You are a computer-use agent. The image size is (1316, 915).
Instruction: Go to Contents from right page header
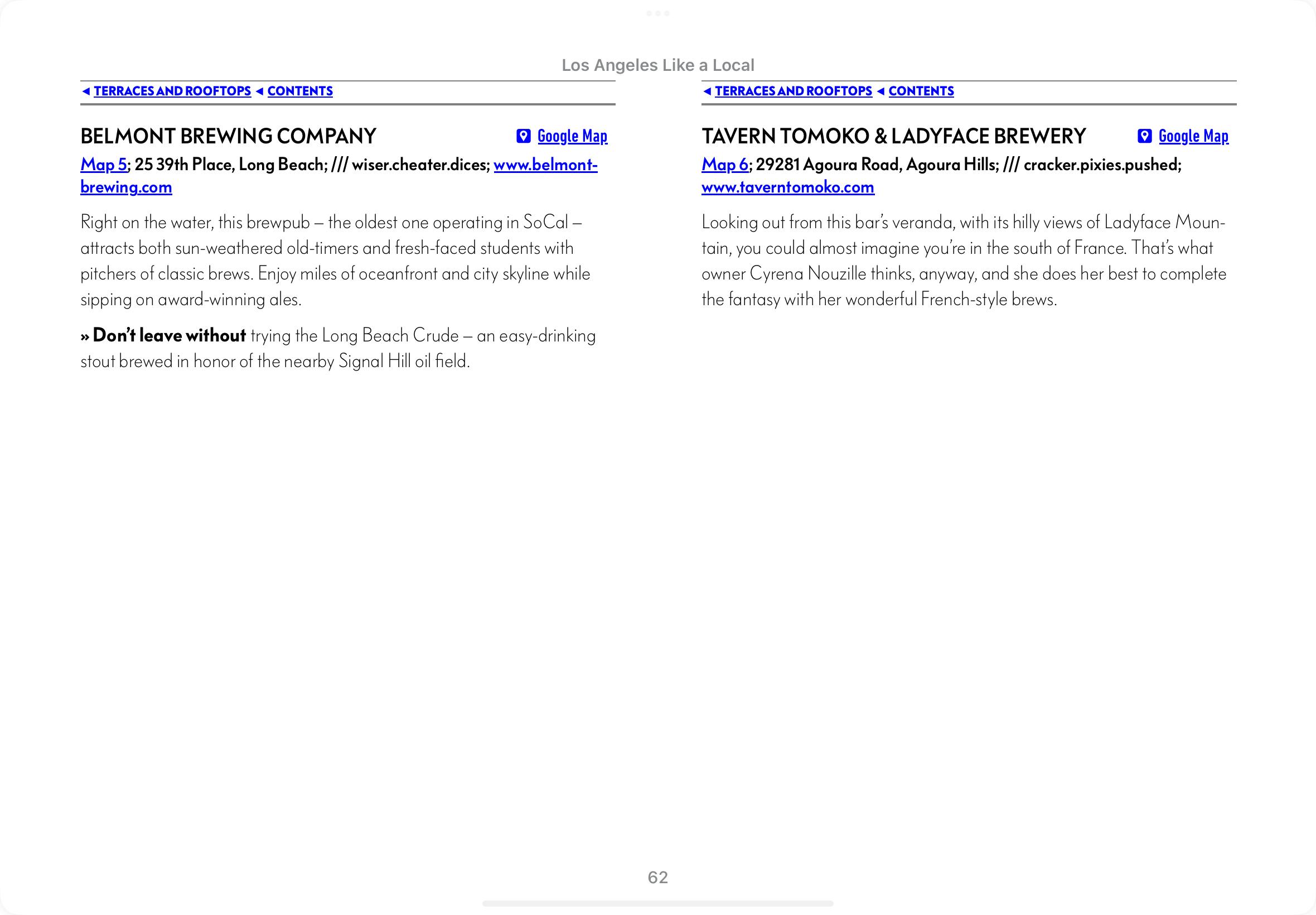click(921, 91)
